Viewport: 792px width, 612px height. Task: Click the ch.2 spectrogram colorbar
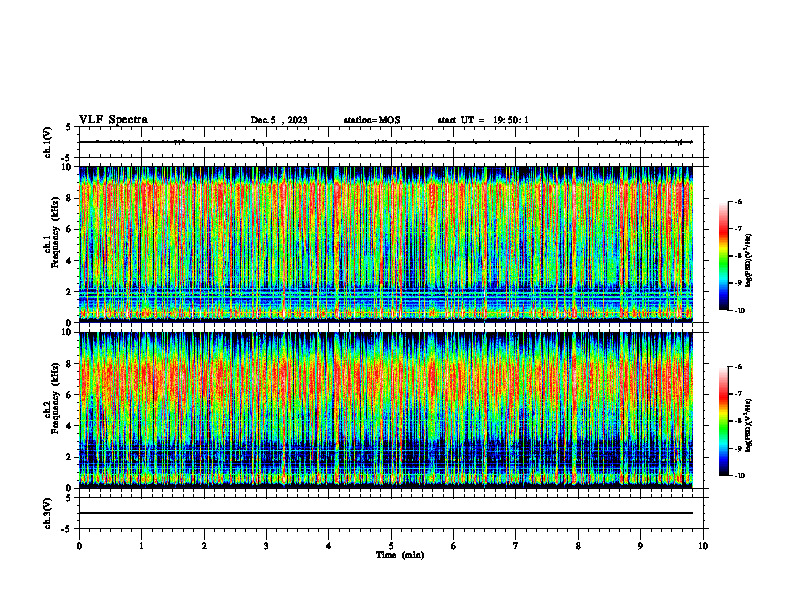pos(723,421)
